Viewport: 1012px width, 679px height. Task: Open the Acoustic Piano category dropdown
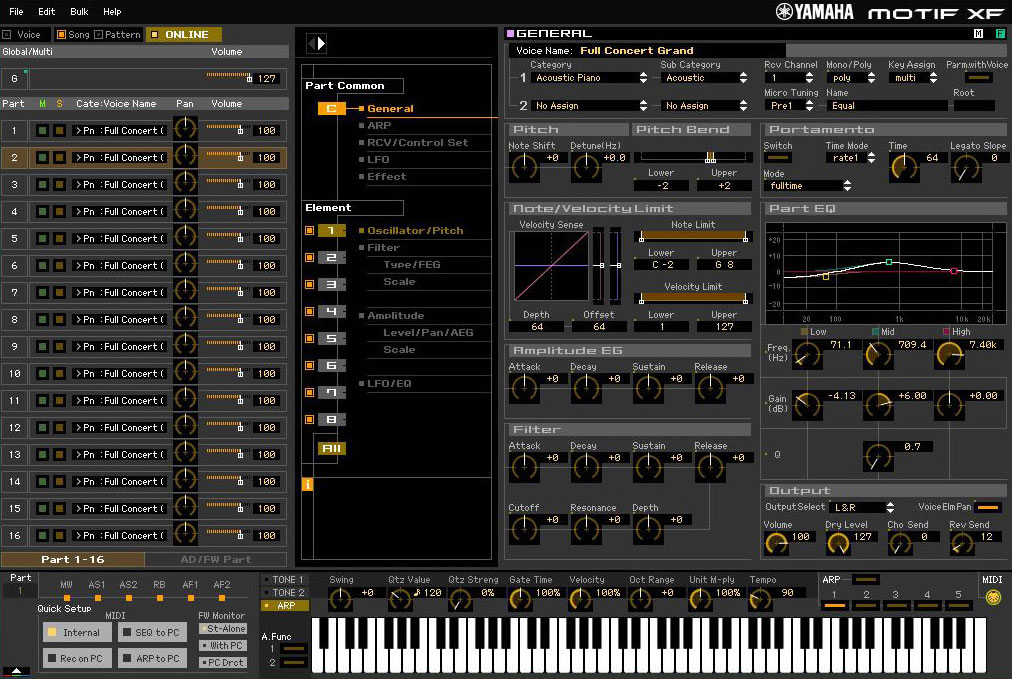click(590, 78)
